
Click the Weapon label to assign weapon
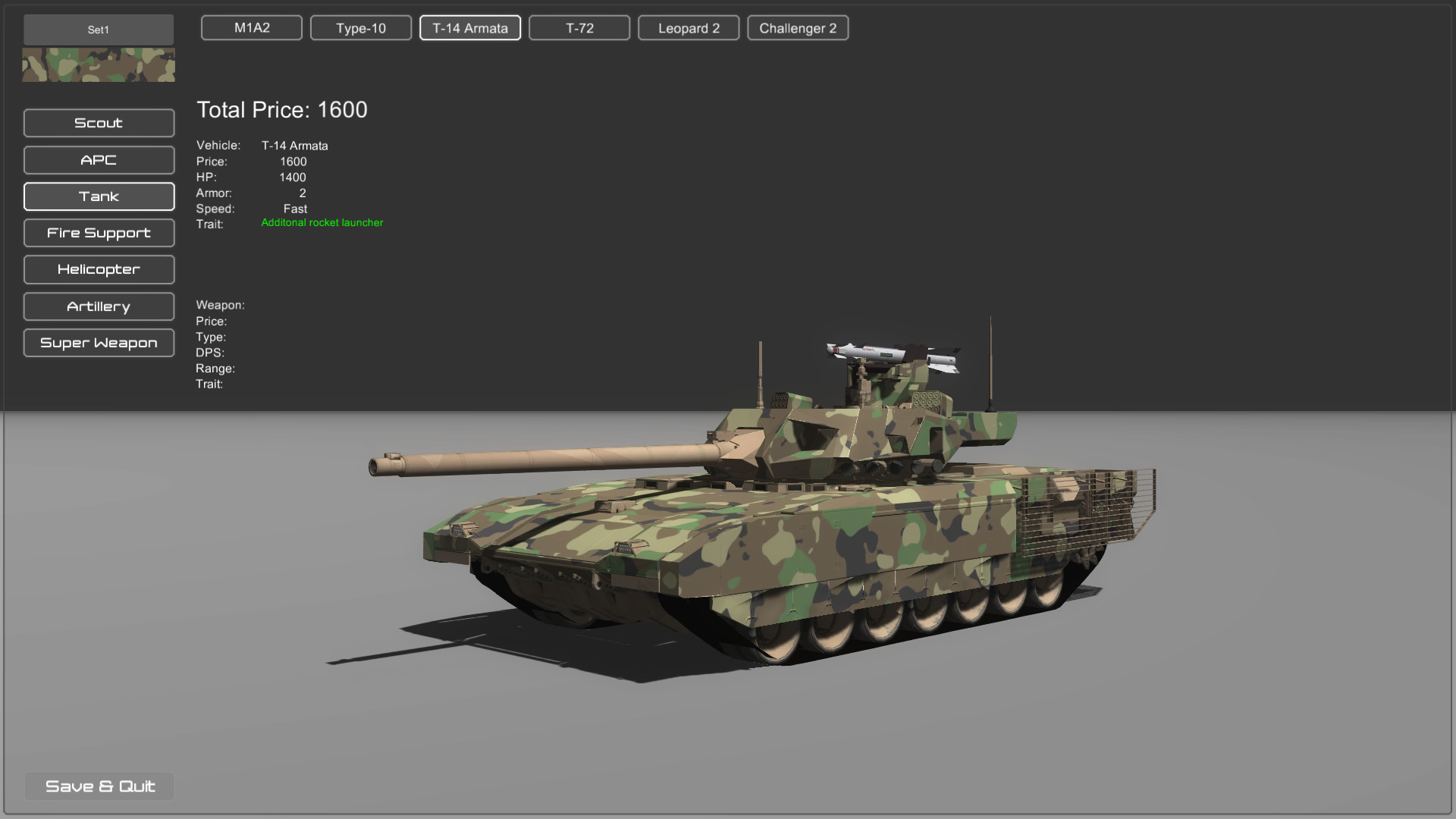tap(220, 305)
